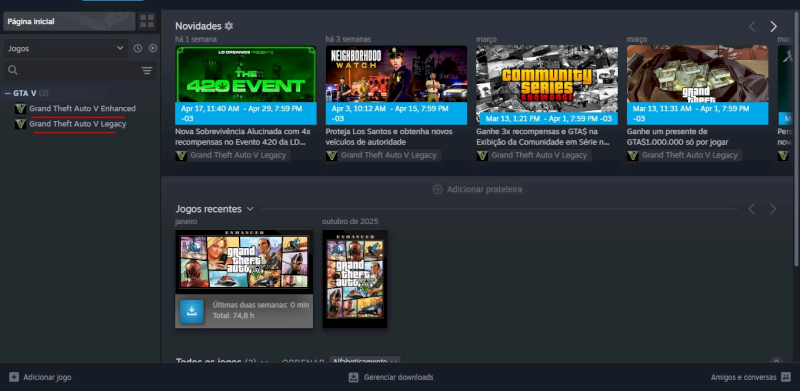The image size is (800, 391).
Task: Open the Jogos filter dropdown
Action: coord(66,48)
